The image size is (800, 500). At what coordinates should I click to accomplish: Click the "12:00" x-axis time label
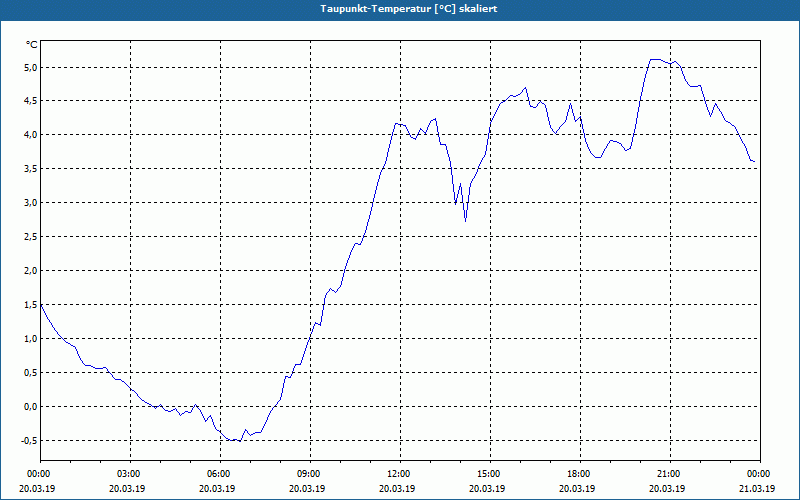[397, 474]
